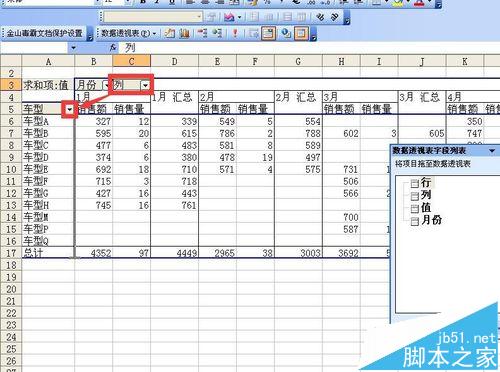Screen dimensions: 500x372
Task: Open Field Settings from PivotTable toolbar
Action: tap(286, 33)
